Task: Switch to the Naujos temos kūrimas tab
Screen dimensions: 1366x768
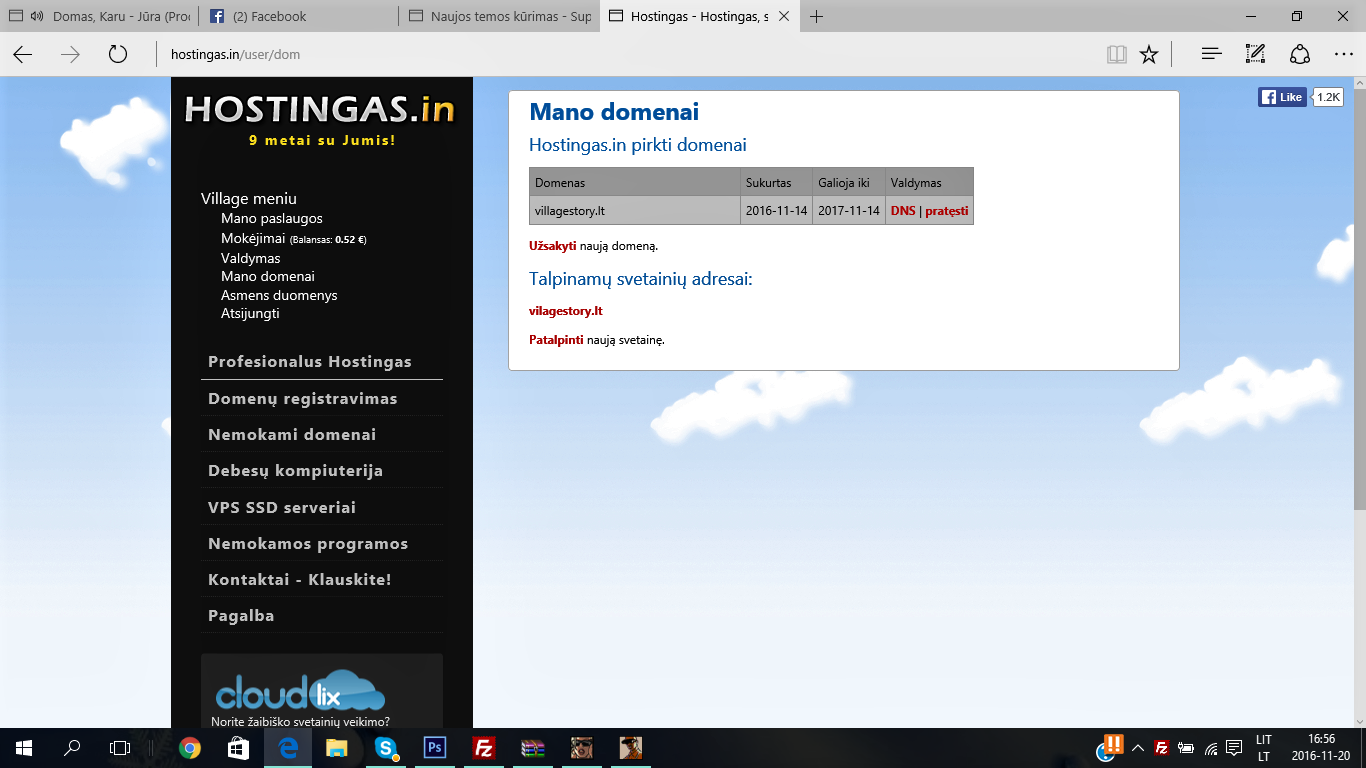Action: coord(499,16)
